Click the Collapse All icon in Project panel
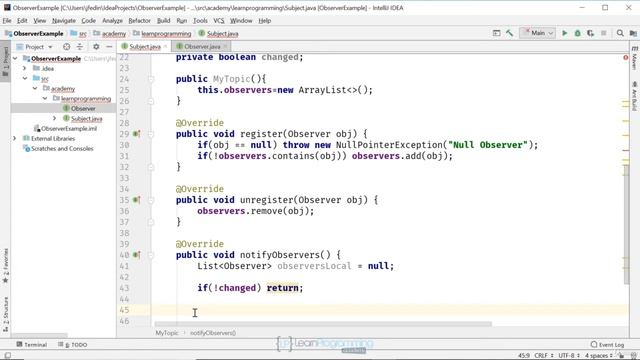640x360 pixels. 80,47
